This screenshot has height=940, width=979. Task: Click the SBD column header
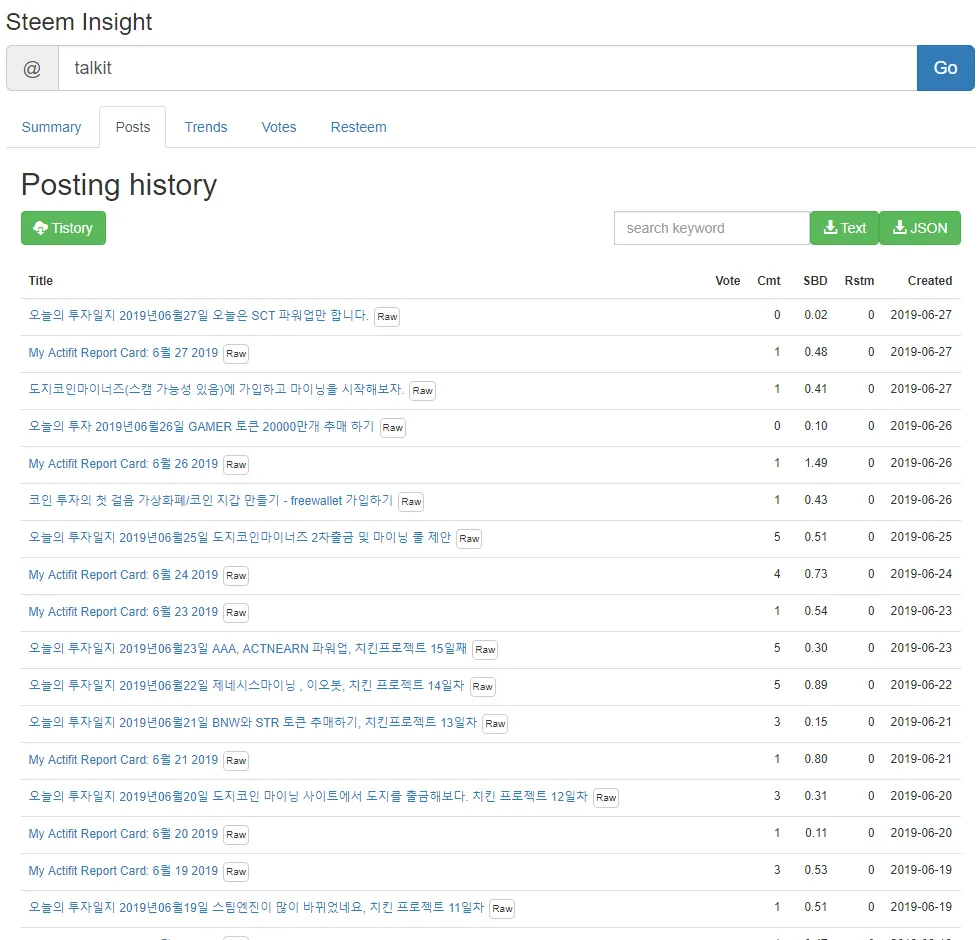coord(815,281)
